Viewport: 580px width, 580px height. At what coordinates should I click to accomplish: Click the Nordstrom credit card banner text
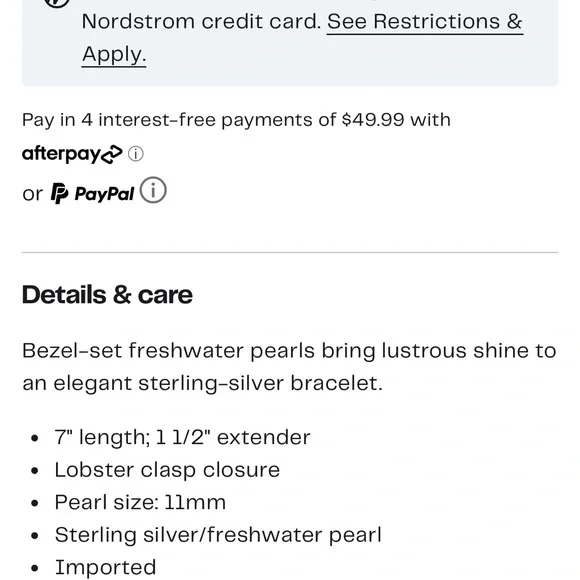pyautogui.click(x=201, y=22)
